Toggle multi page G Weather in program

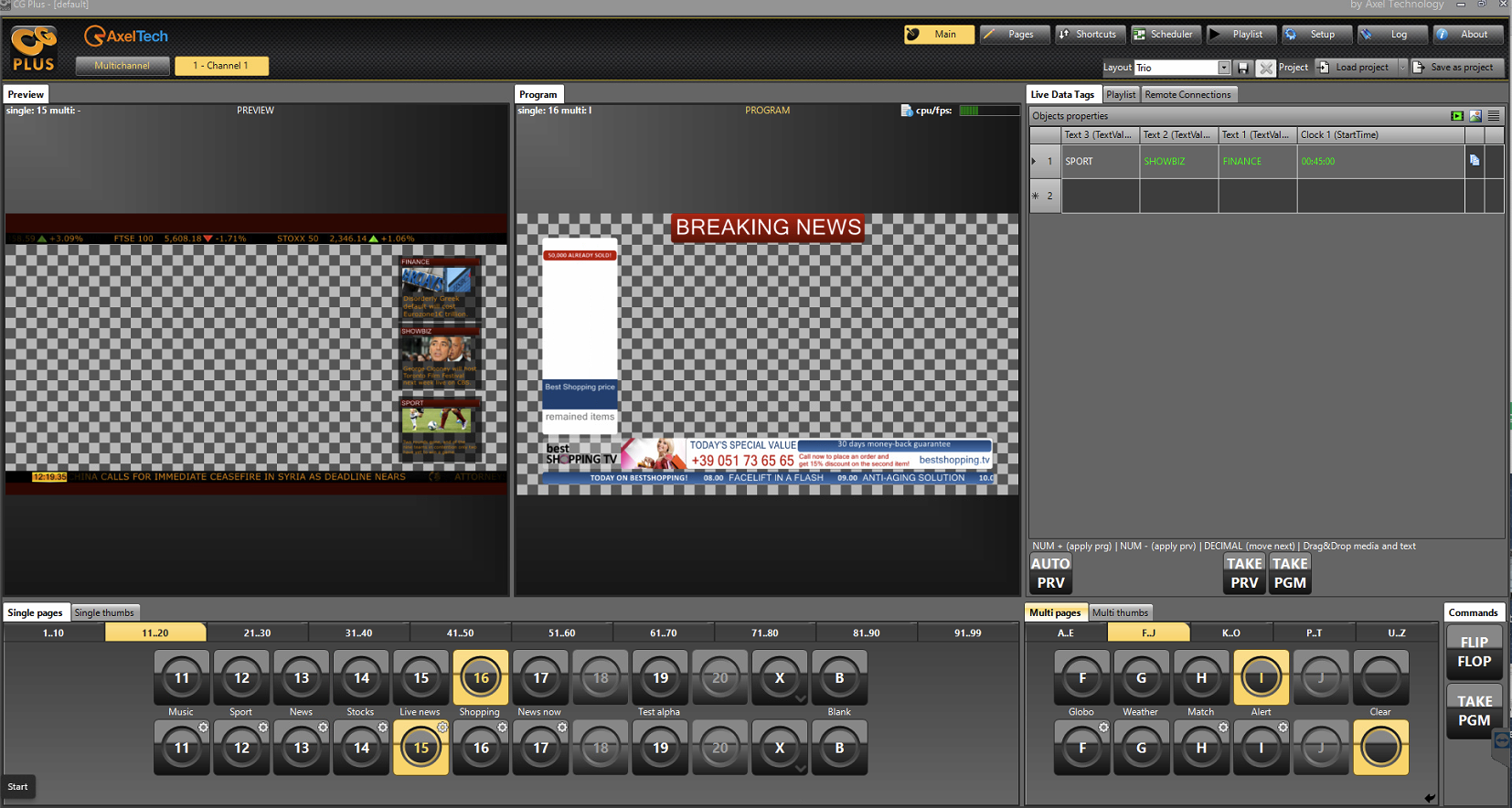(1141, 678)
